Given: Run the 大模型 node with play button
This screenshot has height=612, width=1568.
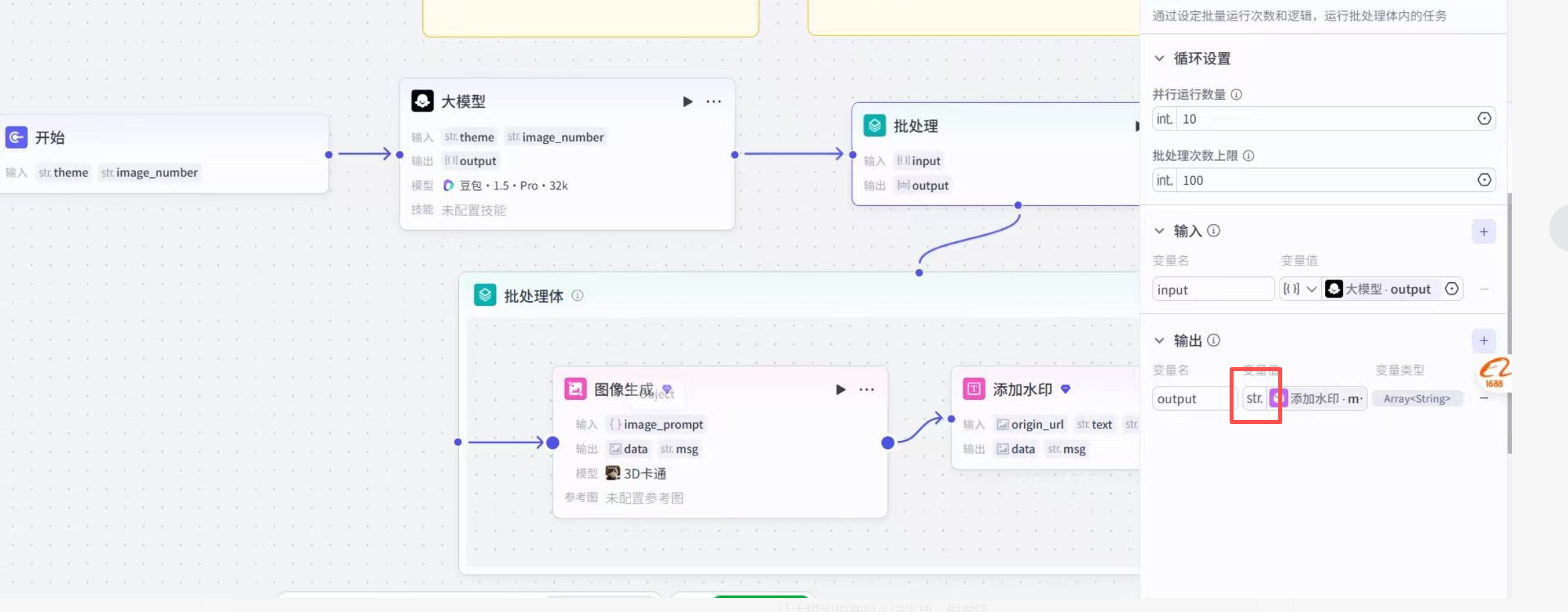Looking at the screenshot, I should click(687, 102).
